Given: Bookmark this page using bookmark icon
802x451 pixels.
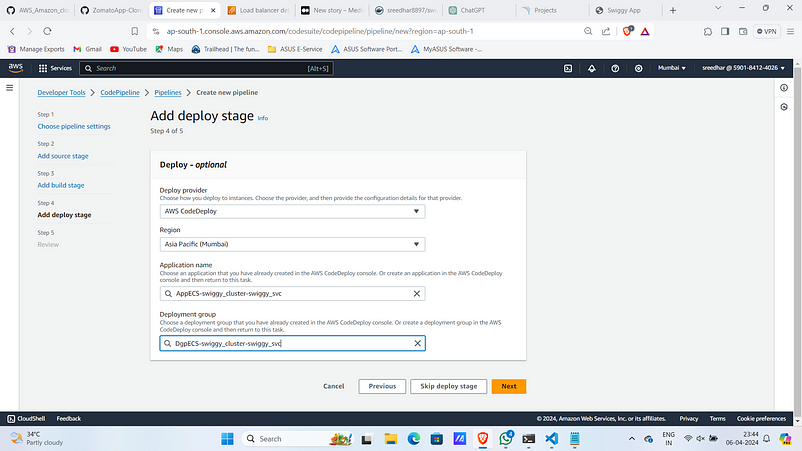Looking at the screenshot, I should coord(135,31).
